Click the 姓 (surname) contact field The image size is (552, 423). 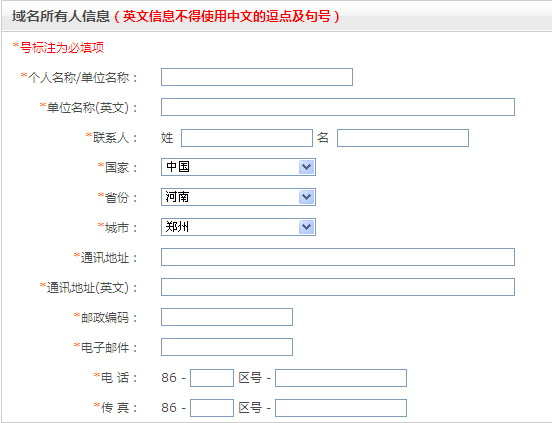[247, 138]
